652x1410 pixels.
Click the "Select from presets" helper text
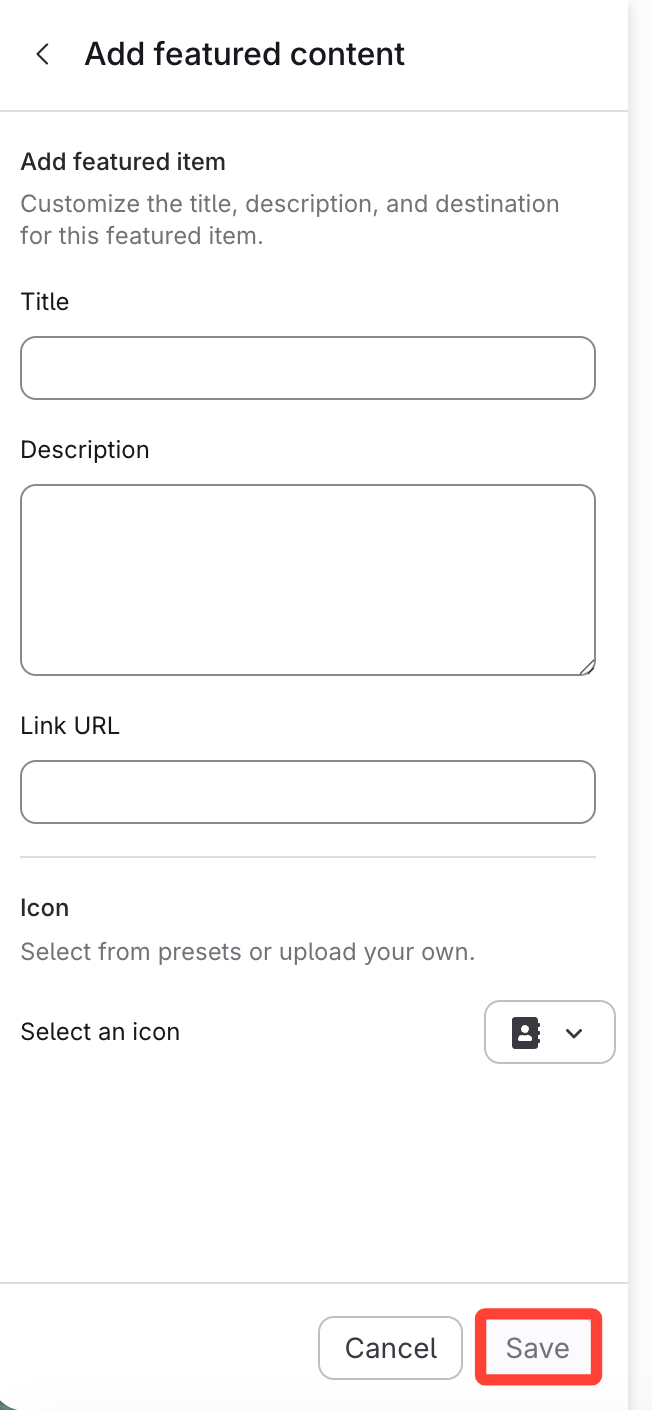[247, 952]
